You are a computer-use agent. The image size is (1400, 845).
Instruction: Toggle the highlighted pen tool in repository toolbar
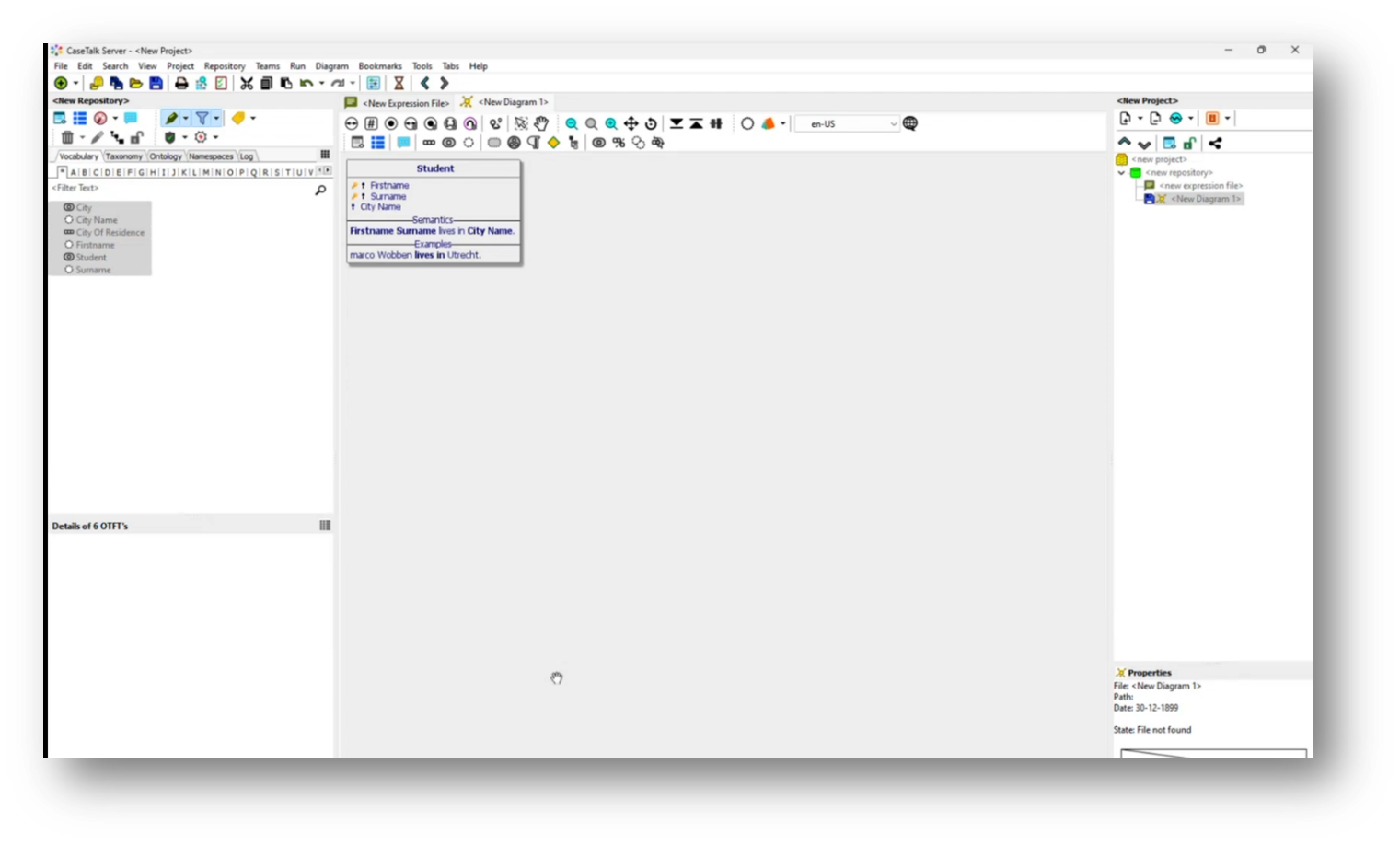click(x=171, y=118)
